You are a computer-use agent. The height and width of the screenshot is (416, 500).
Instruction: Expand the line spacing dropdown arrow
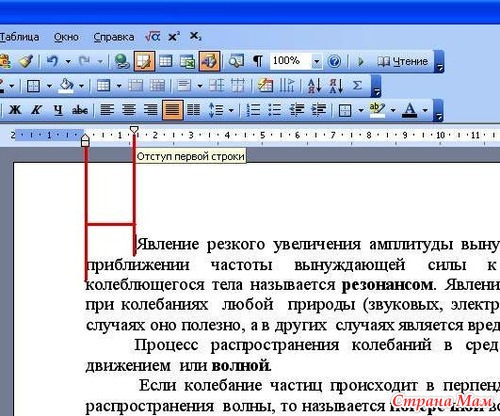(x=231, y=110)
